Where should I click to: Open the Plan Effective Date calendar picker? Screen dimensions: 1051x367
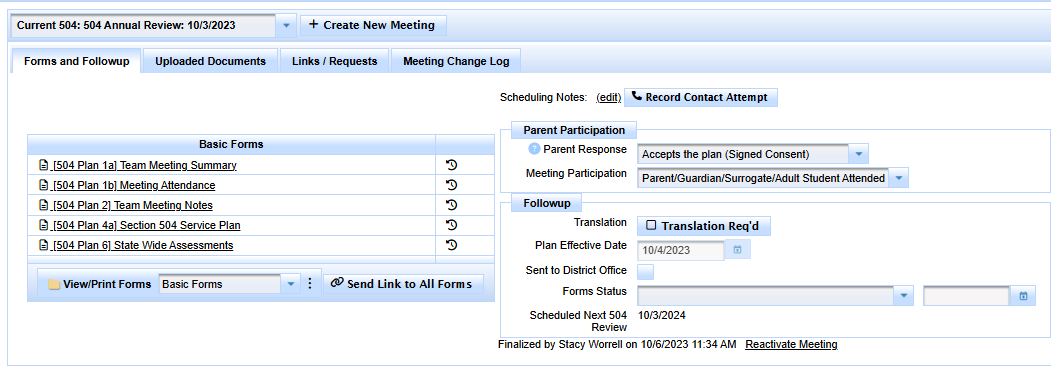[737, 250]
